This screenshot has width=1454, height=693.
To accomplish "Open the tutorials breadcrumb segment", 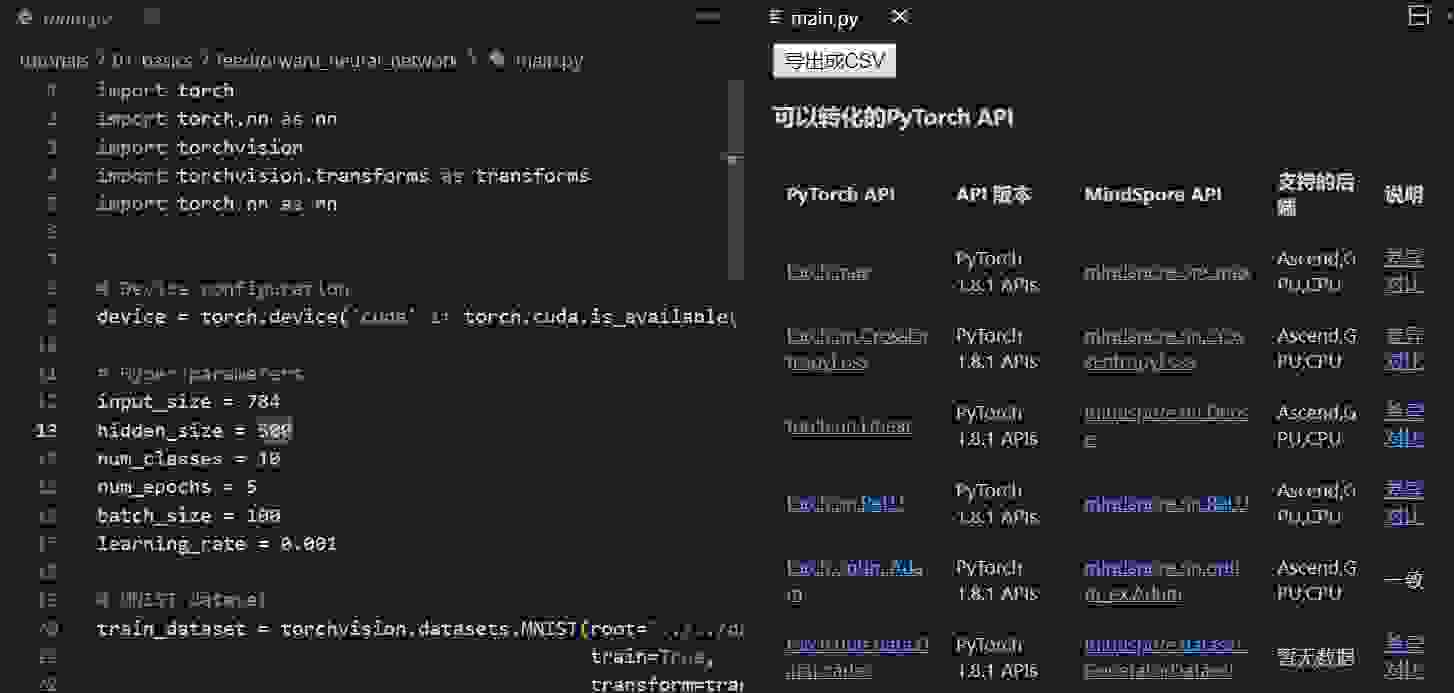I will click(x=55, y=61).
